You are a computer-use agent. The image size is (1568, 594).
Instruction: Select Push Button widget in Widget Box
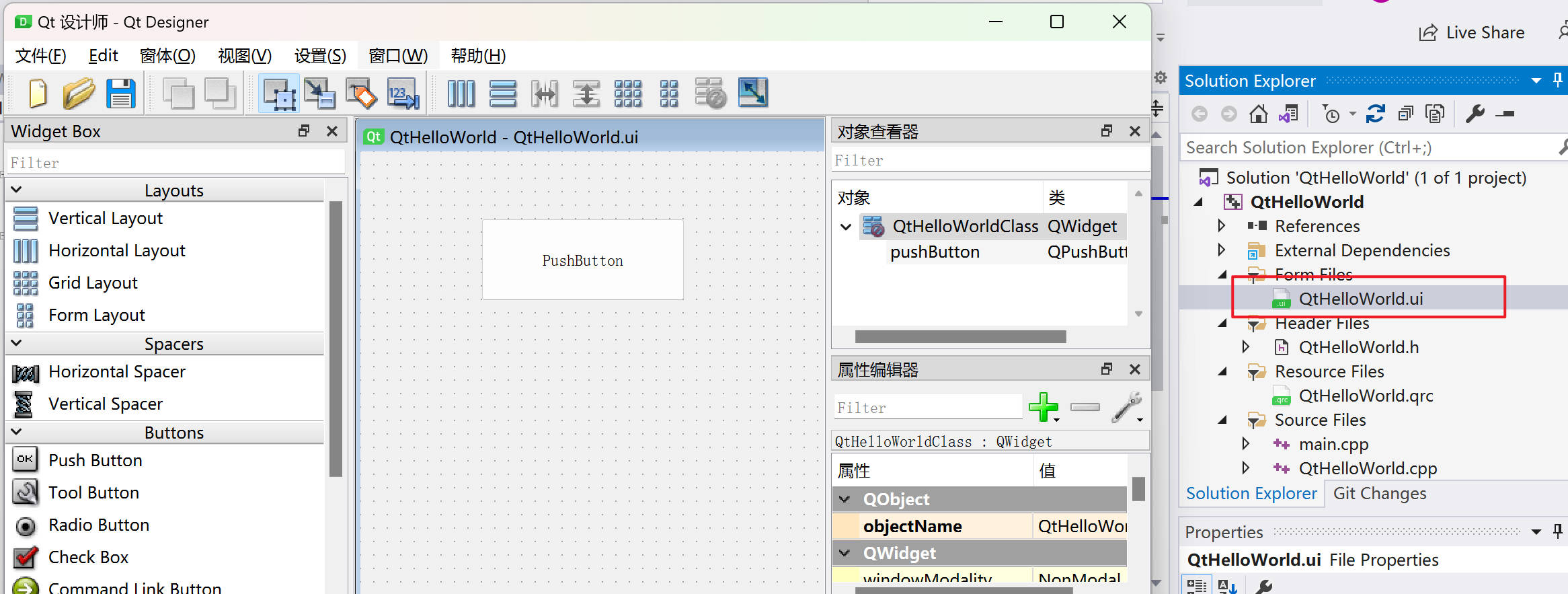(95, 460)
